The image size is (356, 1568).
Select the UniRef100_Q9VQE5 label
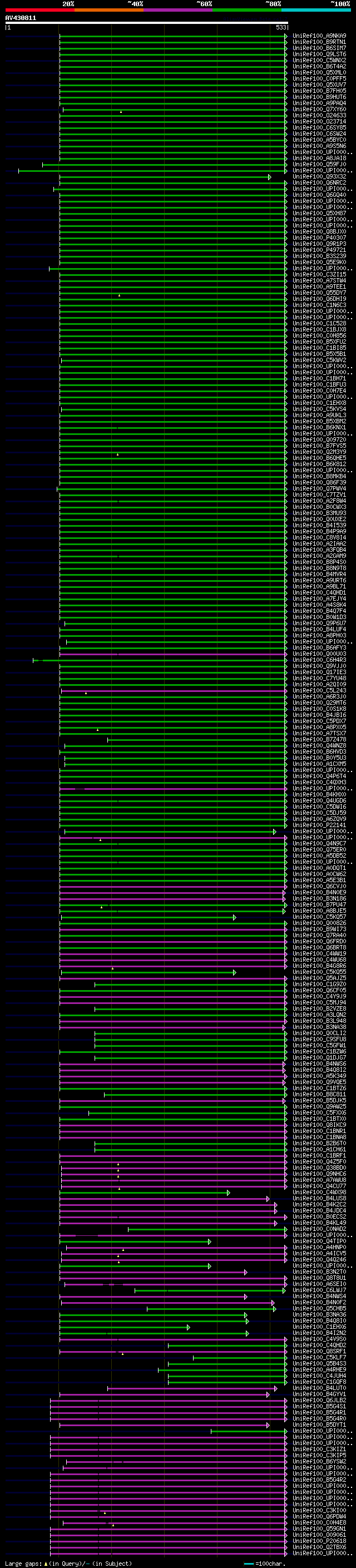click(319, 1082)
